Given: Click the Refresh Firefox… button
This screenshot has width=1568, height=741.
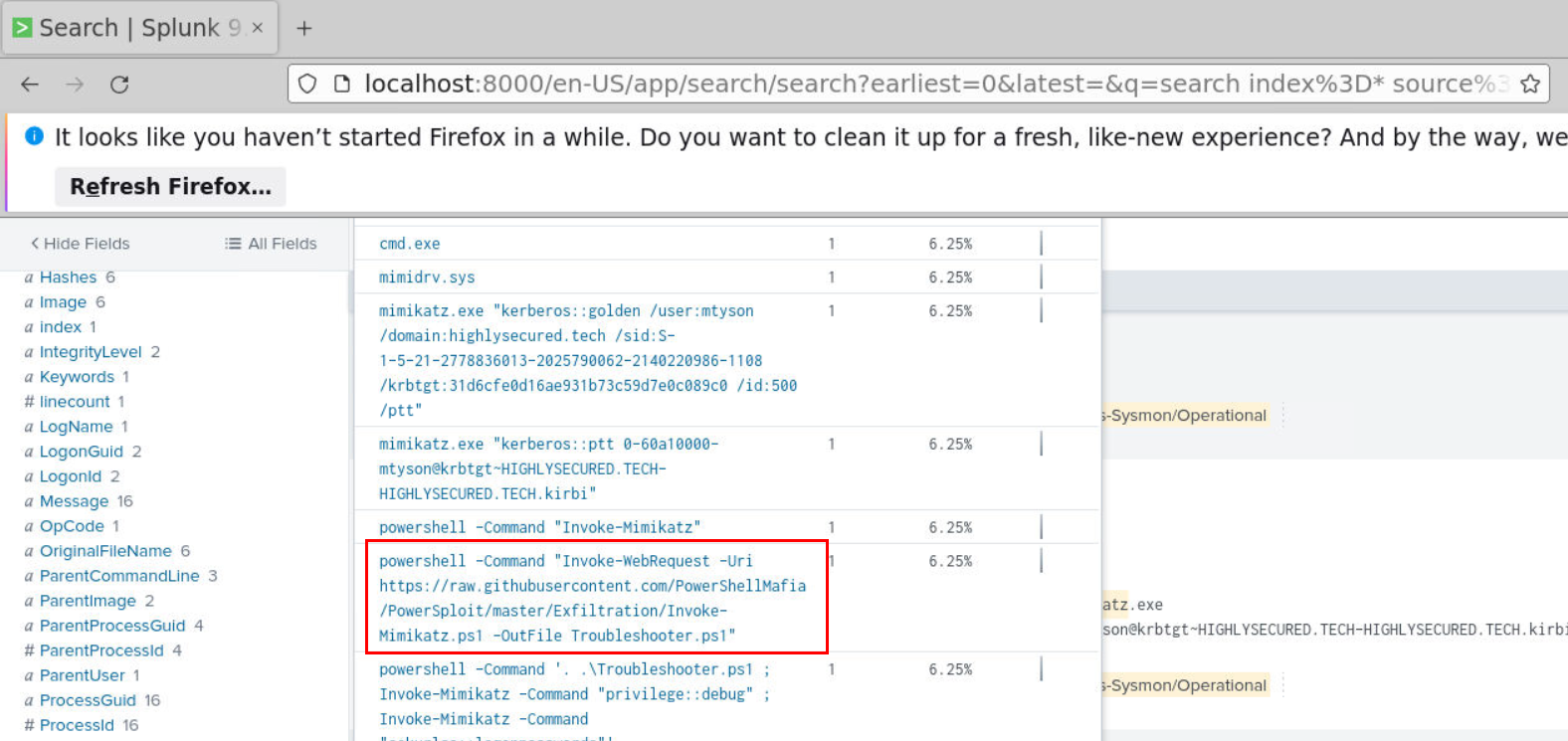Looking at the screenshot, I should tap(170, 187).
